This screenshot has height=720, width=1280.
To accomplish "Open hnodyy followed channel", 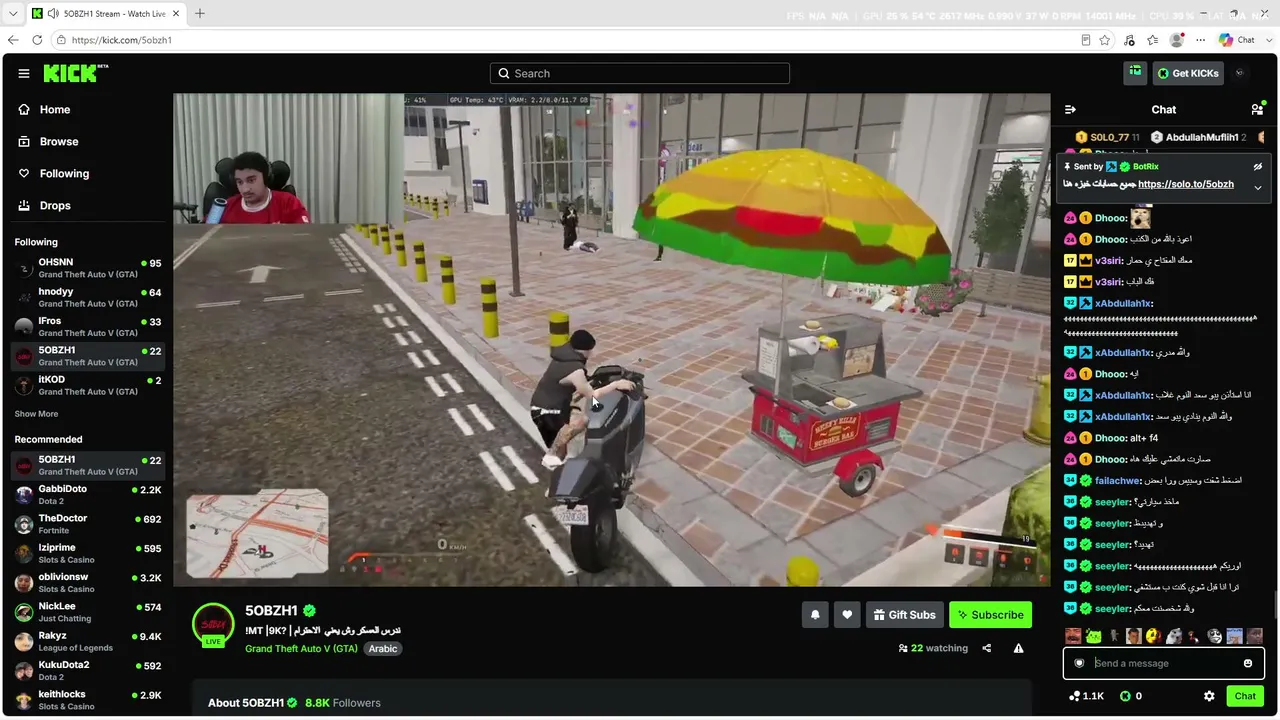I will (87, 298).
